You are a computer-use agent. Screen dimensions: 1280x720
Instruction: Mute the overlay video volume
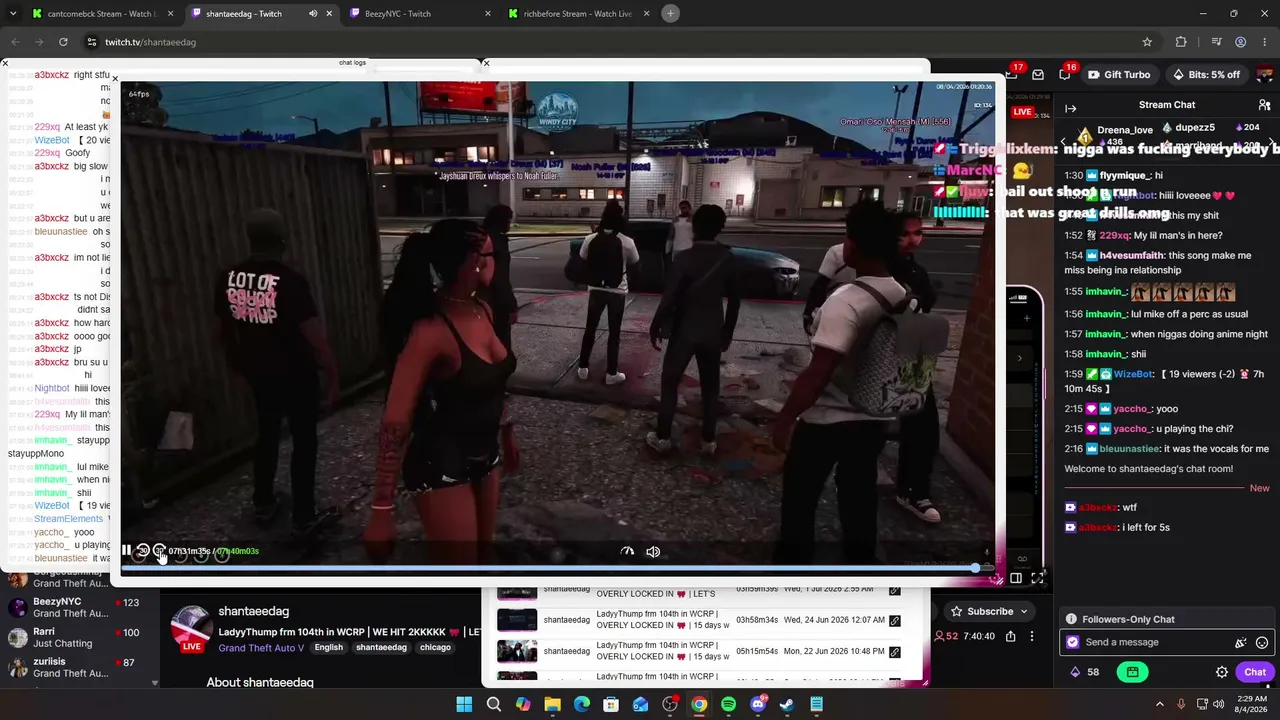click(x=653, y=551)
